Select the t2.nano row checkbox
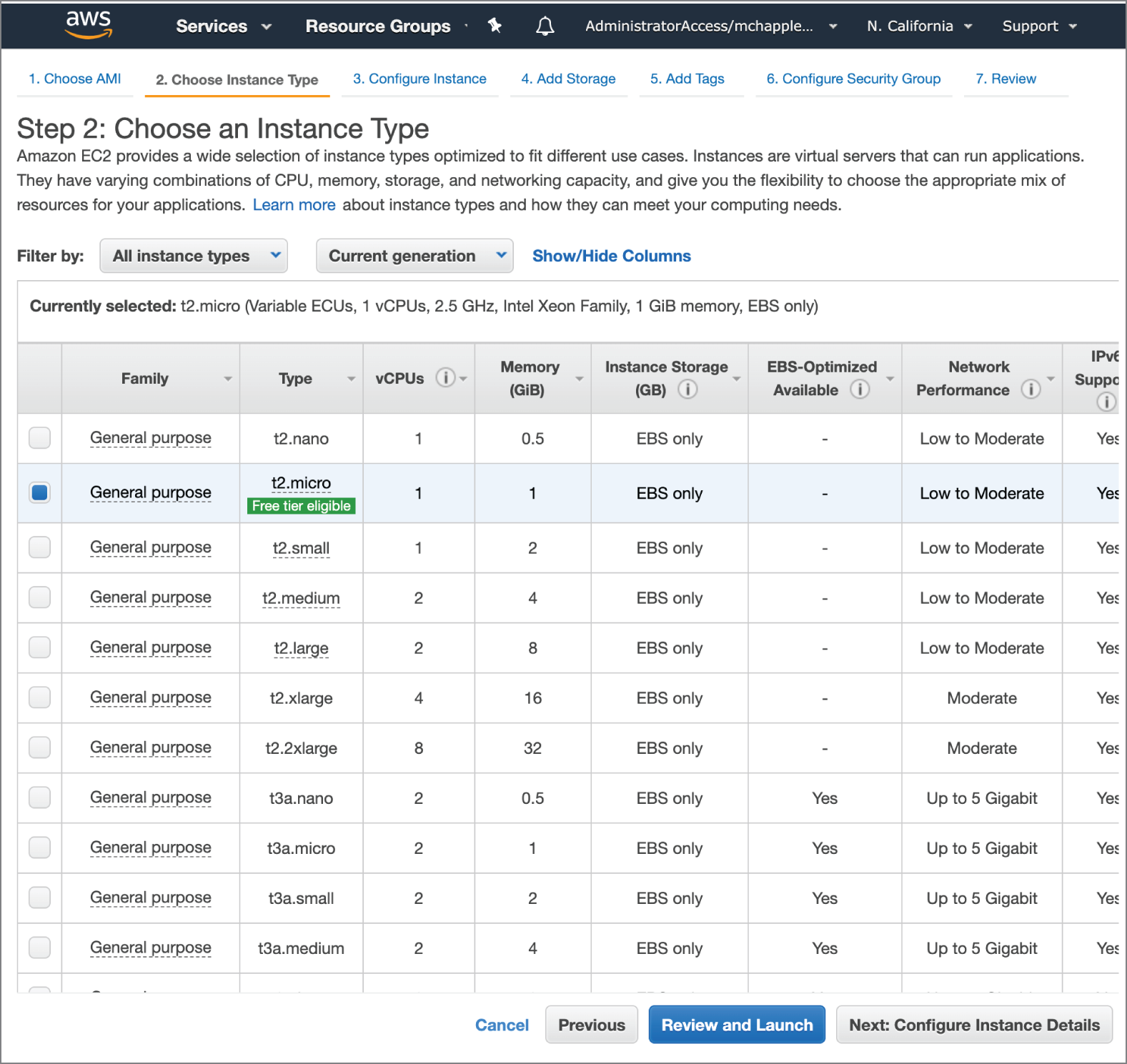Viewport: 1127px width, 1064px height. click(40, 437)
